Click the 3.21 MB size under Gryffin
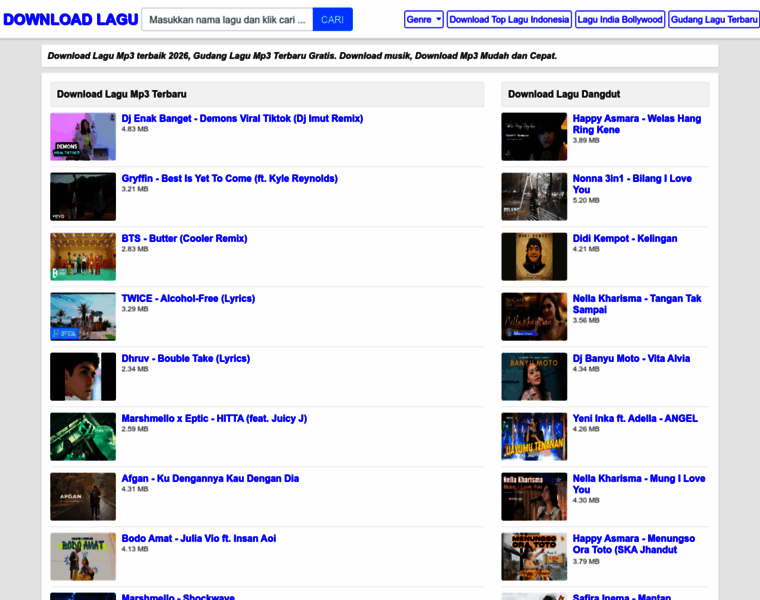The height and width of the screenshot is (600, 760). click(x=135, y=189)
